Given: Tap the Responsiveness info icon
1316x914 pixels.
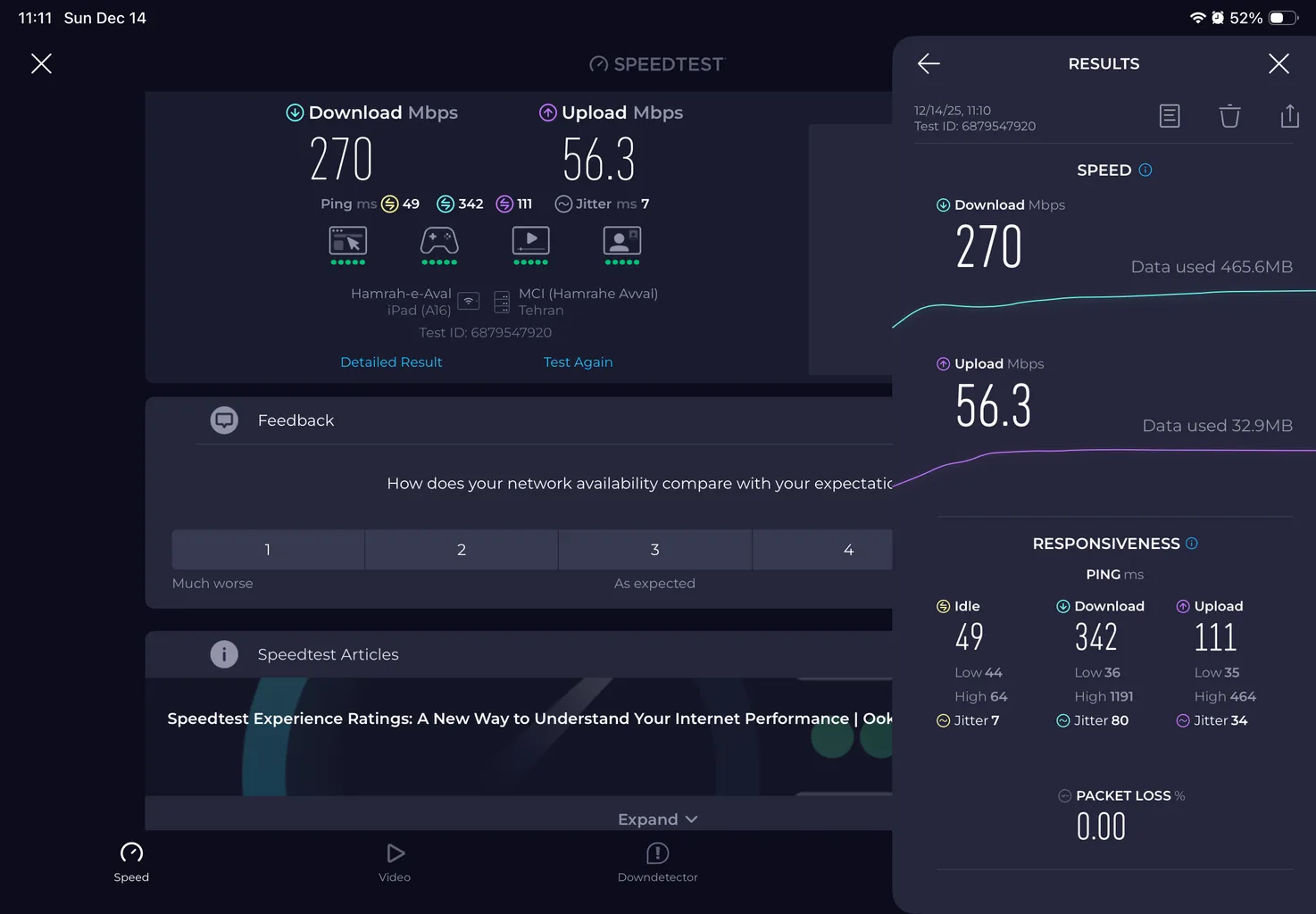Looking at the screenshot, I should coord(1191,544).
